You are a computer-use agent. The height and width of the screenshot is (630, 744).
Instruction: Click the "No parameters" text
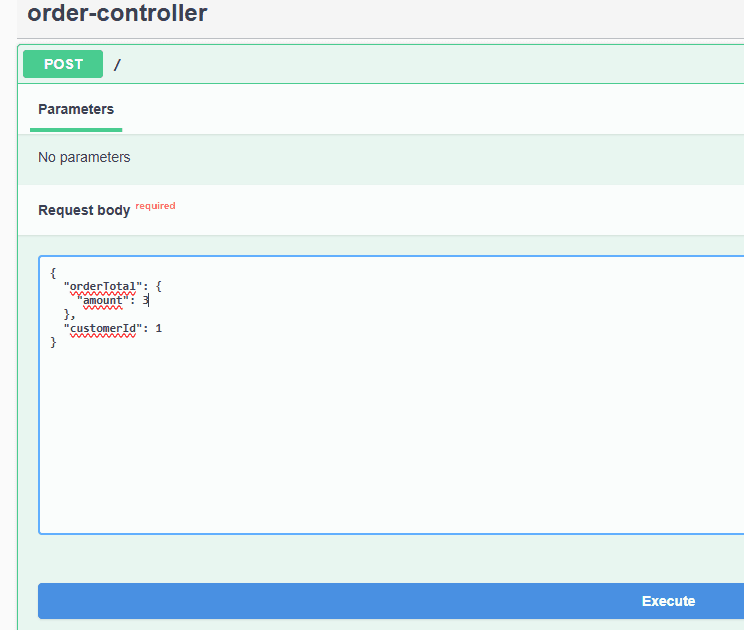[84, 157]
